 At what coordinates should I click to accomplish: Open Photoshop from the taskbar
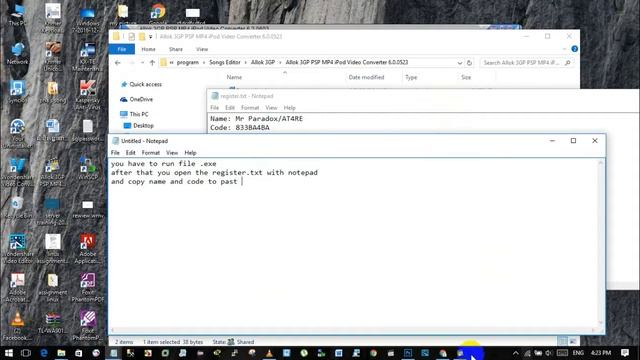point(408,353)
